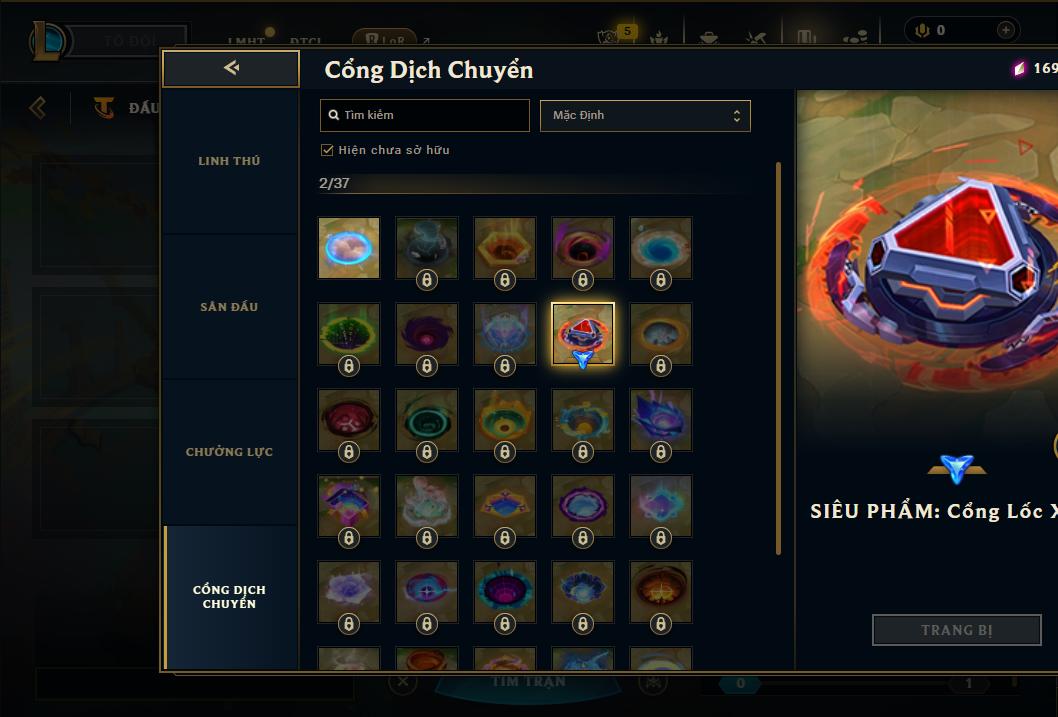Switch to the Chưởng Lực tab
The height and width of the screenshot is (717, 1058).
click(x=229, y=452)
